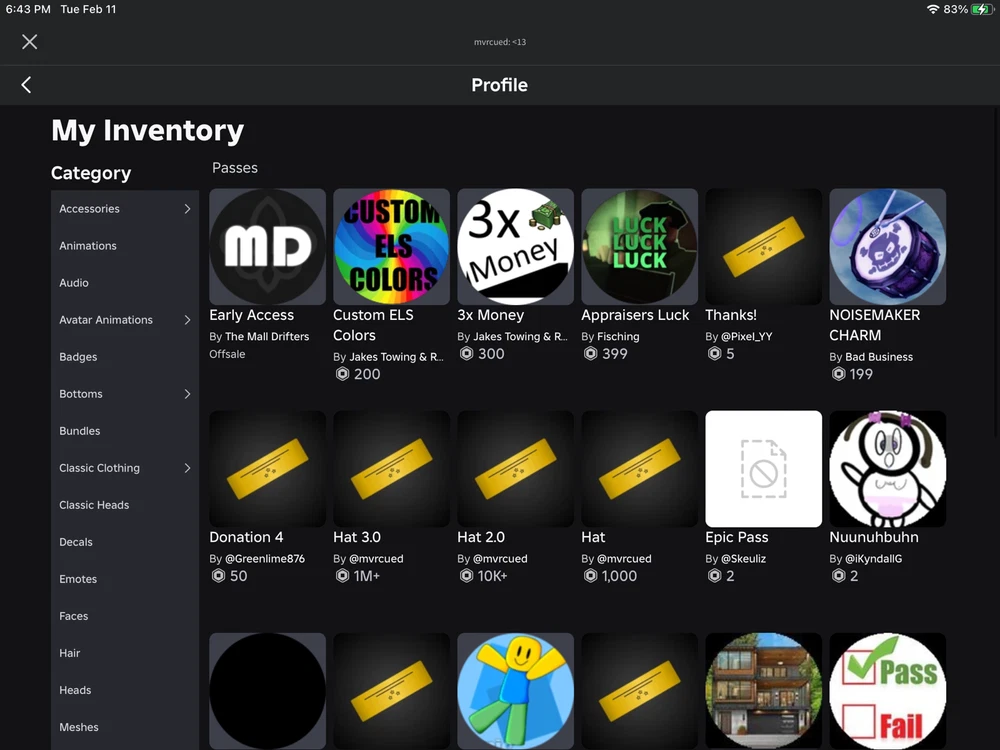The height and width of the screenshot is (750, 1000).
Task: Expand the Classic Clothing category
Action: click(187, 468)
